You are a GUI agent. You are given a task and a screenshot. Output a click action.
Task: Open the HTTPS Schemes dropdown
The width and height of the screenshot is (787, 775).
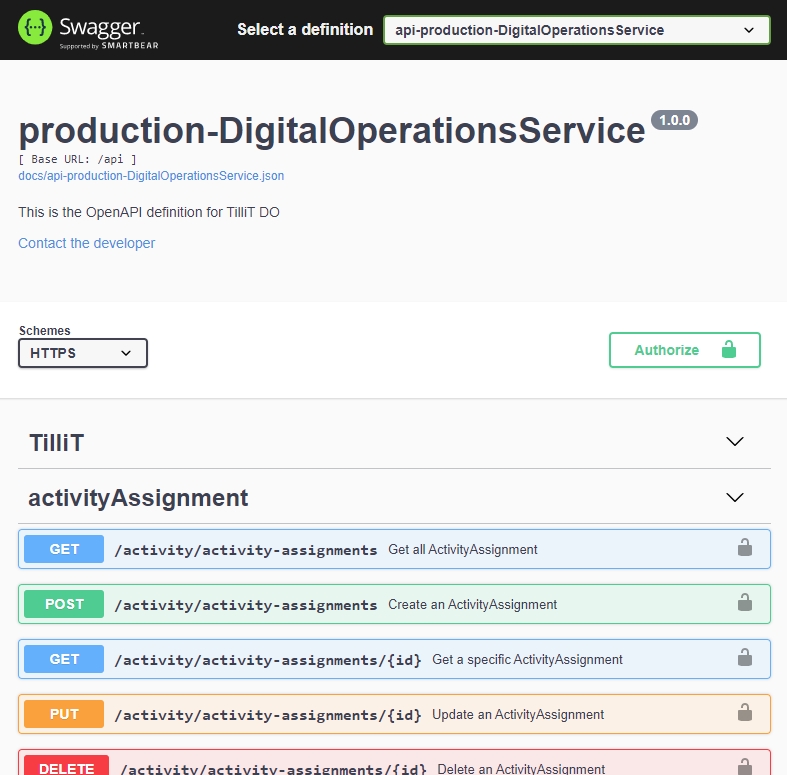(x=83, y=353)
